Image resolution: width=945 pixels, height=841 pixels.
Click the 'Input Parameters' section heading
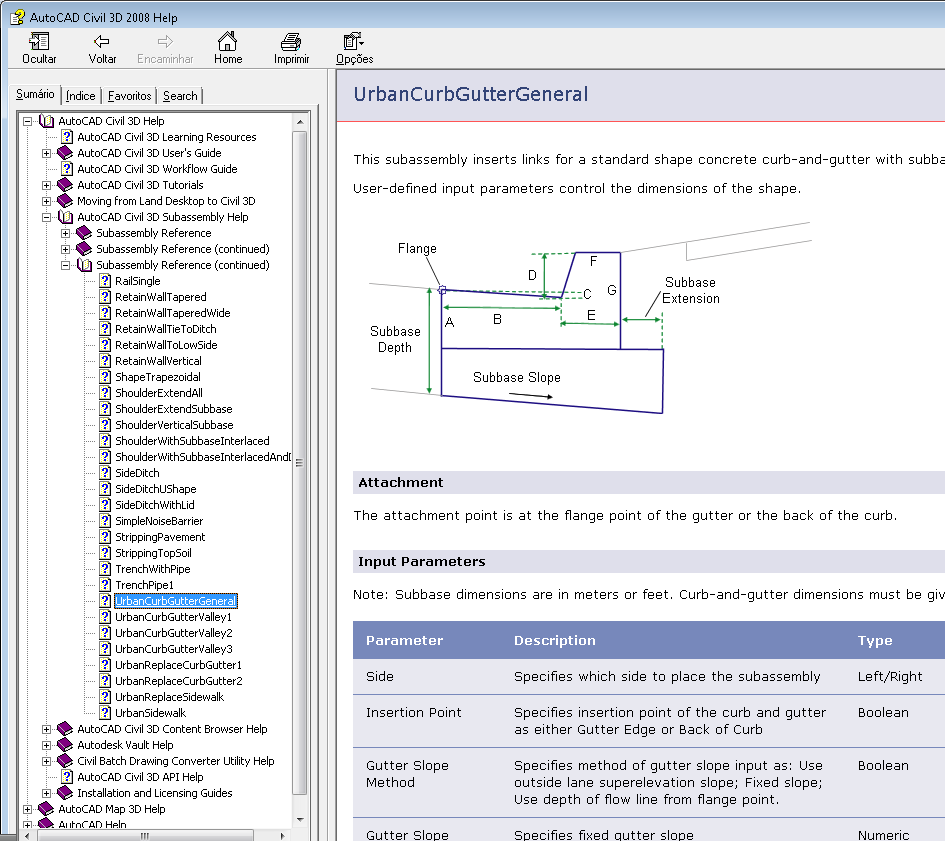pyautogui.click(x=421, y=561)
